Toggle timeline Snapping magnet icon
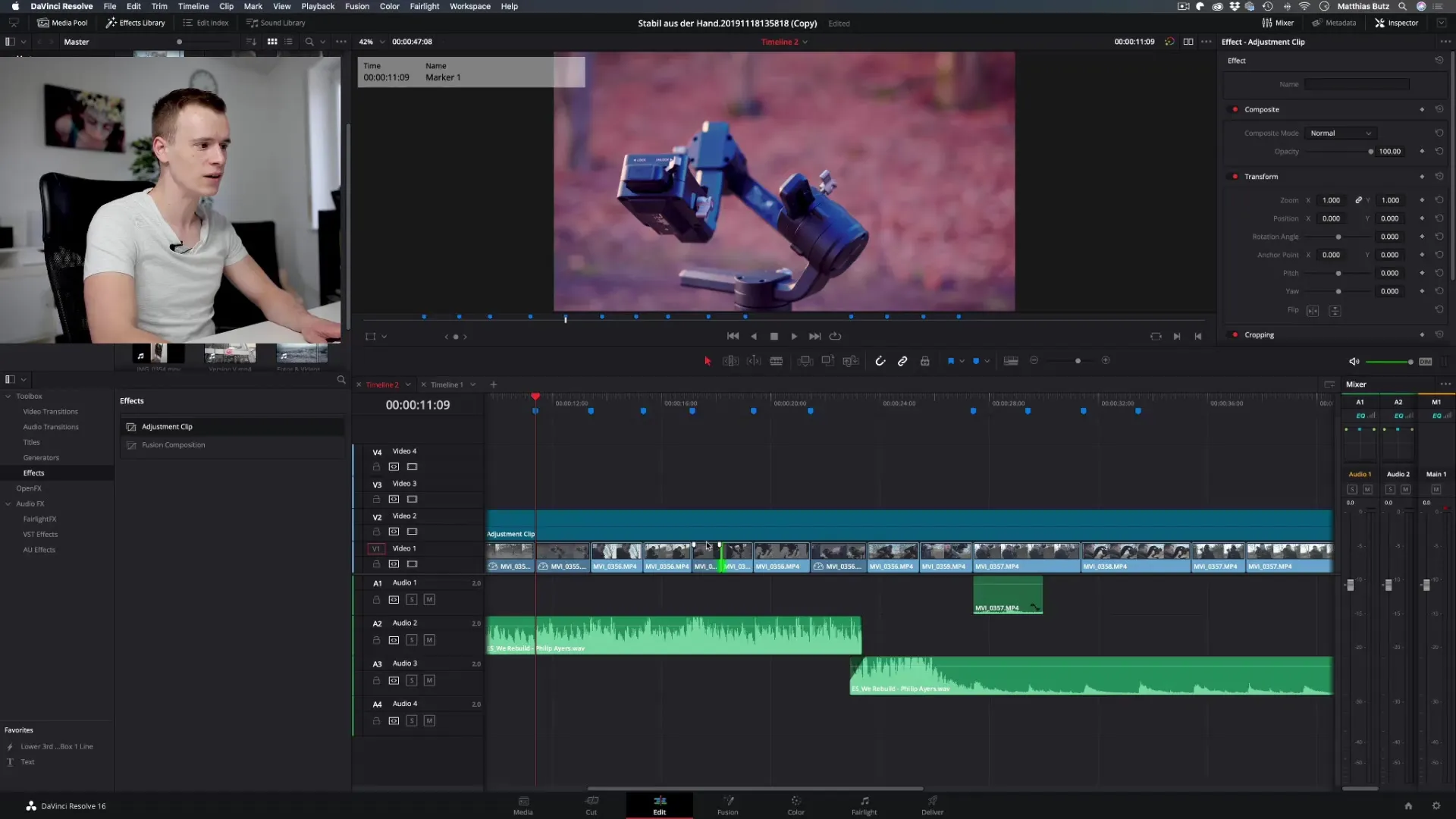The image size is (1456, 819). pos(880,361)
